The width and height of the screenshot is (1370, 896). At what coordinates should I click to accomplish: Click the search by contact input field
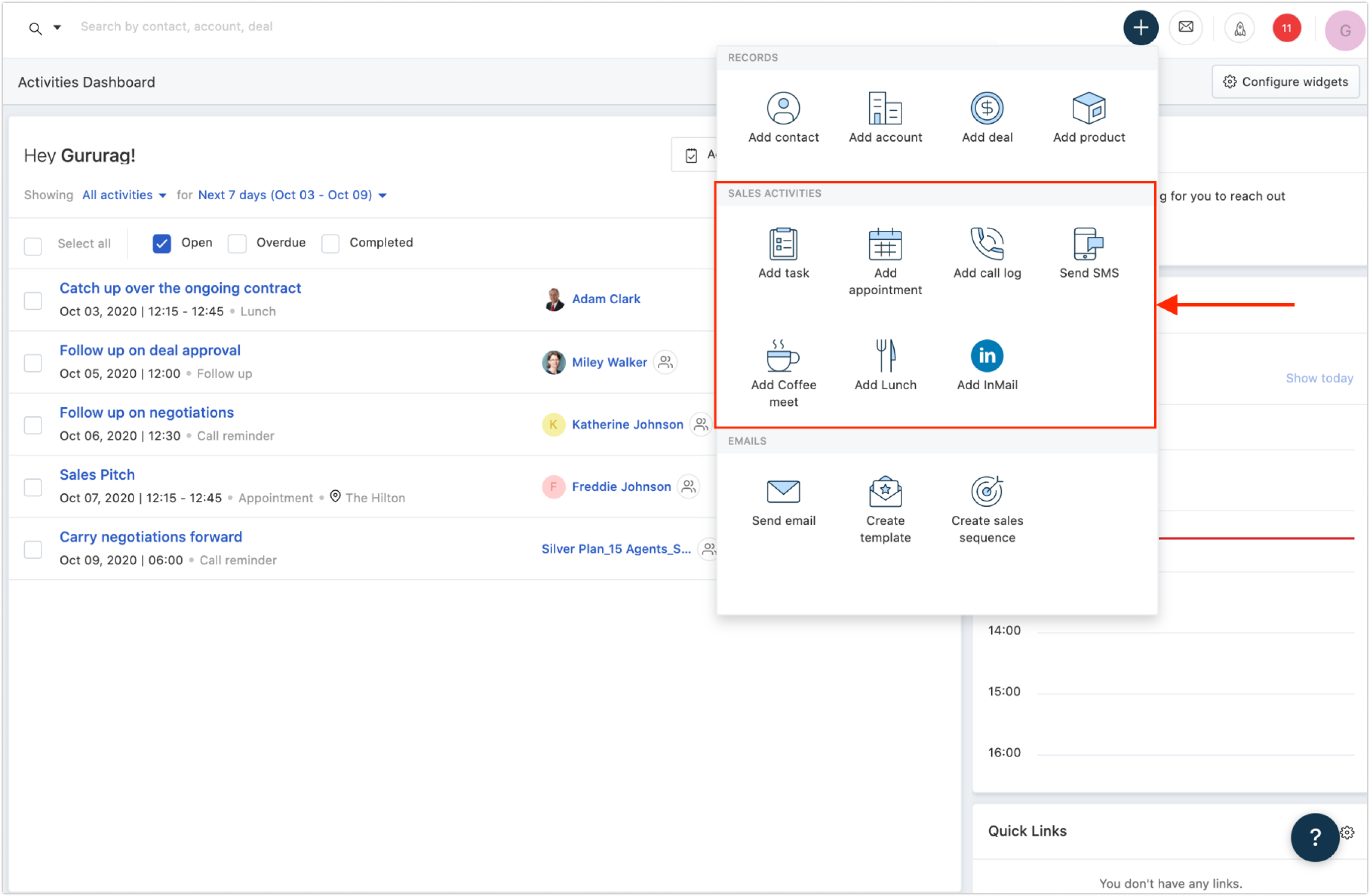click(x=176, y=27)
